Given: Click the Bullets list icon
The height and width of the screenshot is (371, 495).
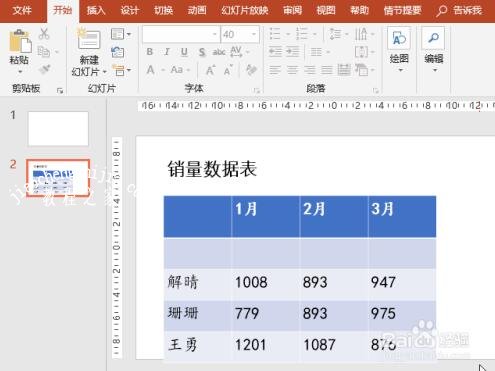Looking at the screenshot, I should click(x=275, y=34).
